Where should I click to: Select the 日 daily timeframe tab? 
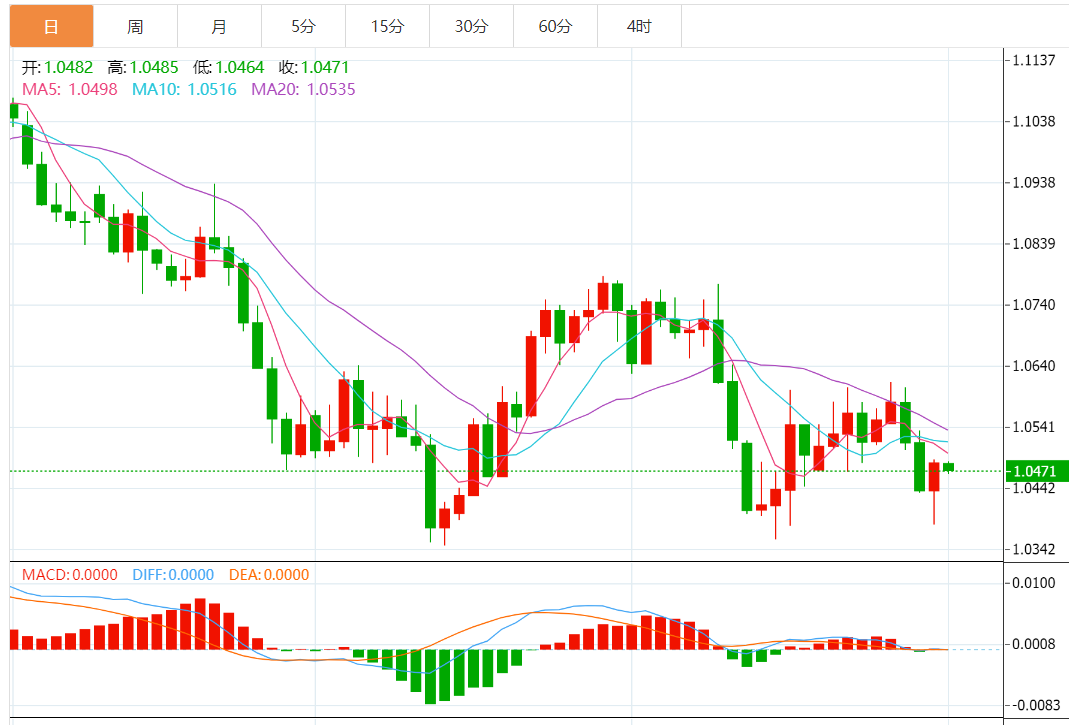pyautogui.click(x=51, y=27)
